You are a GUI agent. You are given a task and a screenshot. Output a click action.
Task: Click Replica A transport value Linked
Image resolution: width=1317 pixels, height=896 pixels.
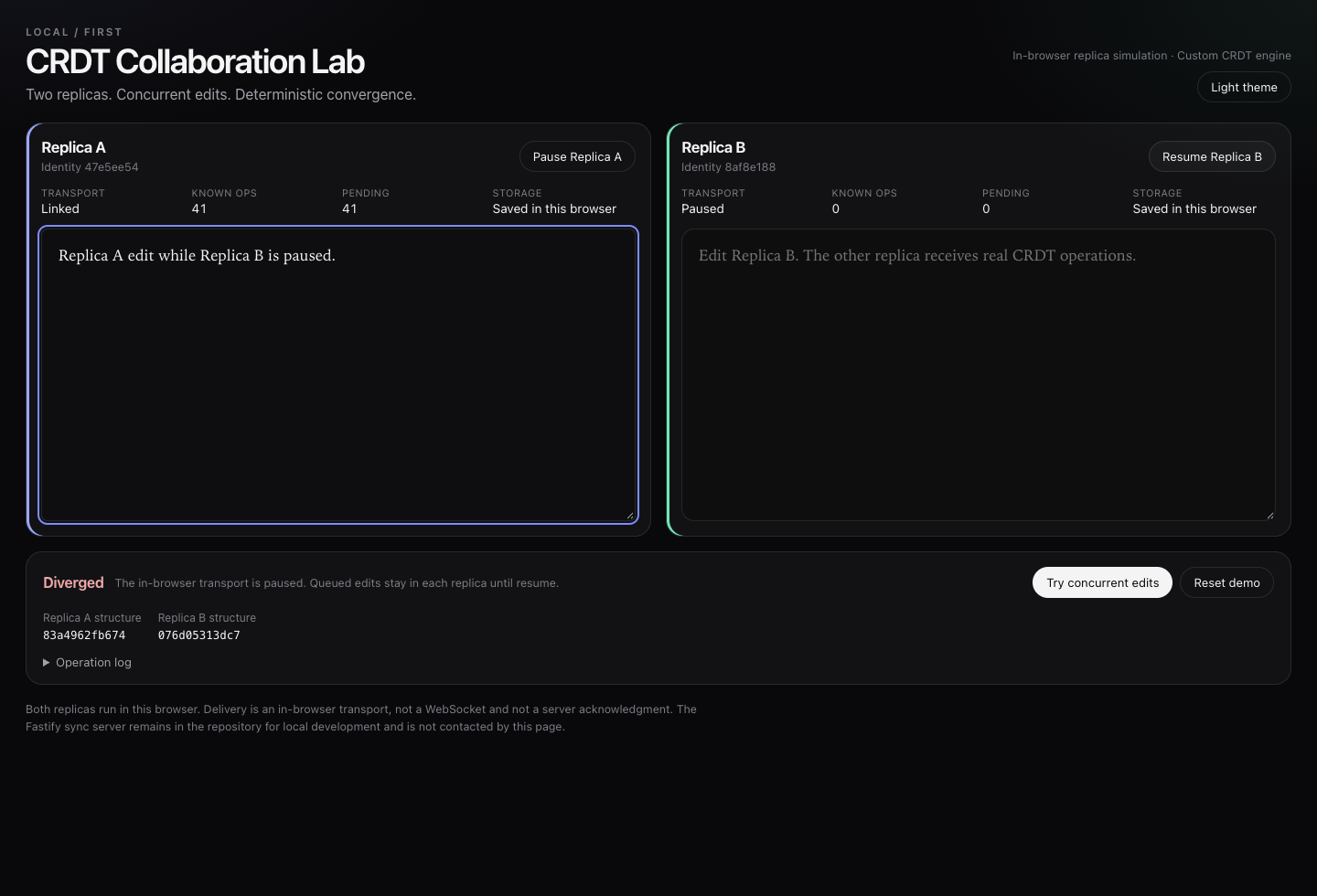(60, 208)
